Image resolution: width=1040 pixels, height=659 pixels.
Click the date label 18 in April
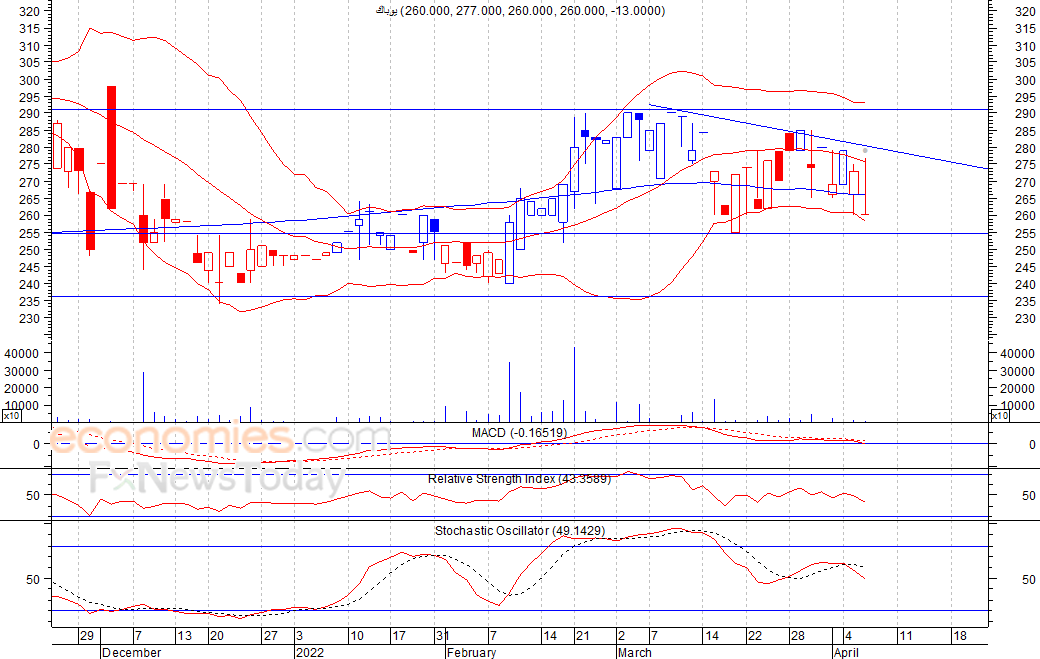[x=960, y=636]
